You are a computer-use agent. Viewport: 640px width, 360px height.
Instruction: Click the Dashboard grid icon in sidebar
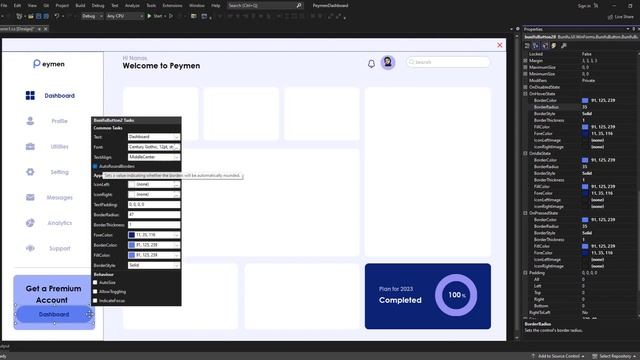[30, 96]
